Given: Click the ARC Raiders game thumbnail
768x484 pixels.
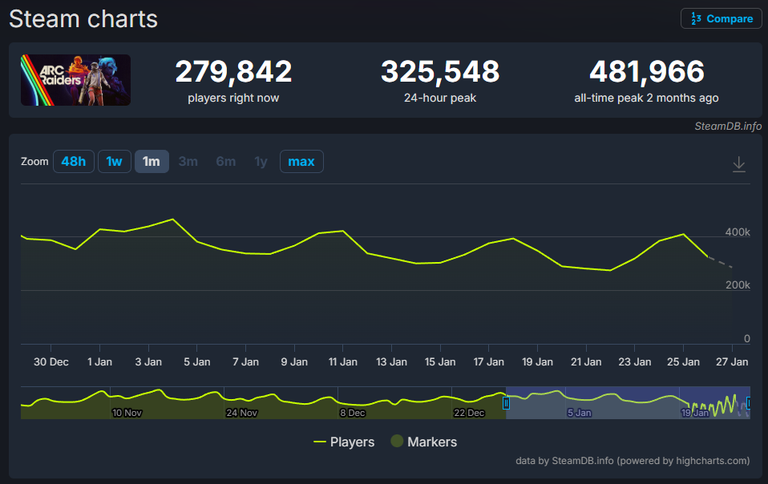Looking at the screenshot, I should coord(76,80).
